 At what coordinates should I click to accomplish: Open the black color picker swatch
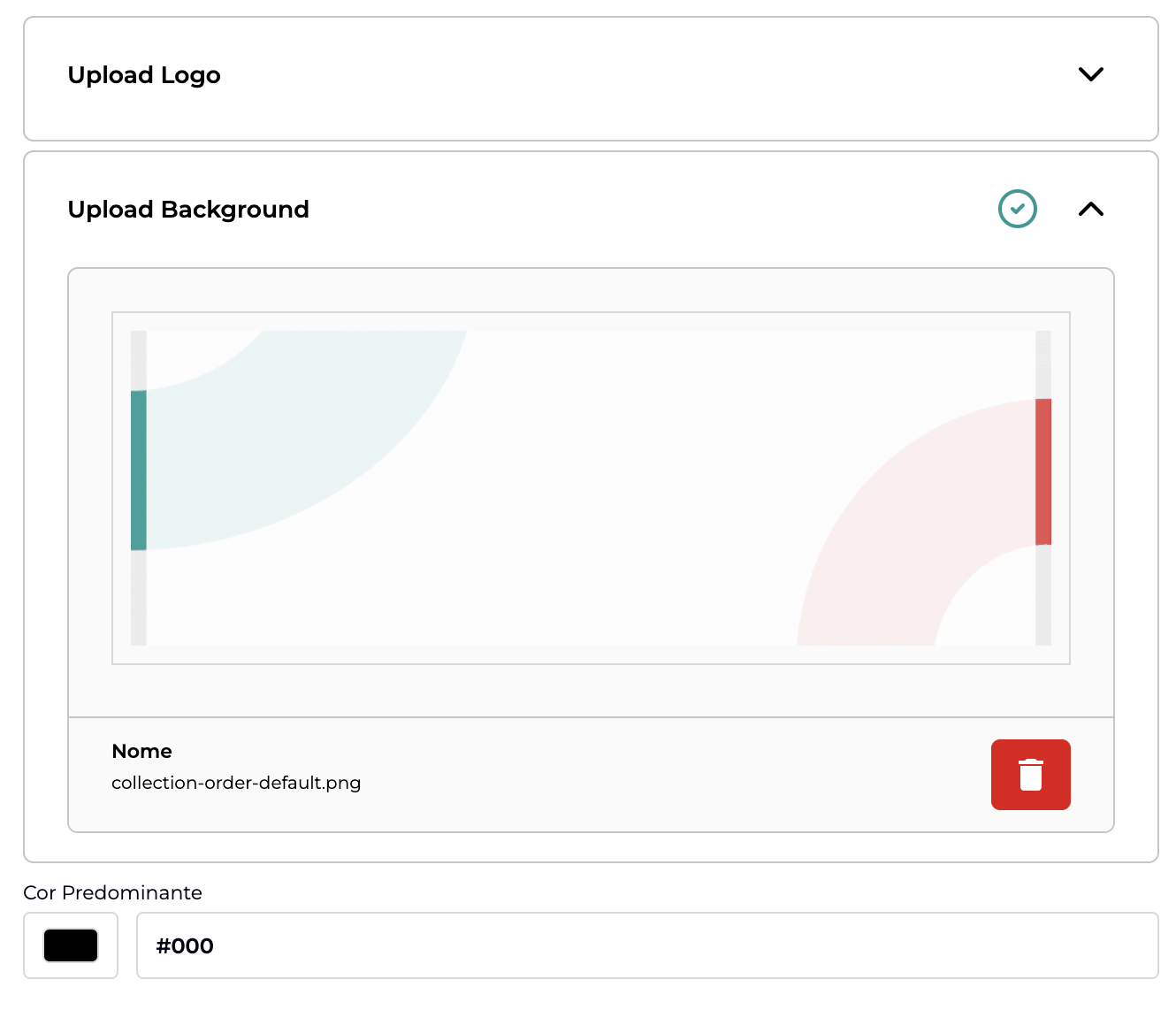71,945
